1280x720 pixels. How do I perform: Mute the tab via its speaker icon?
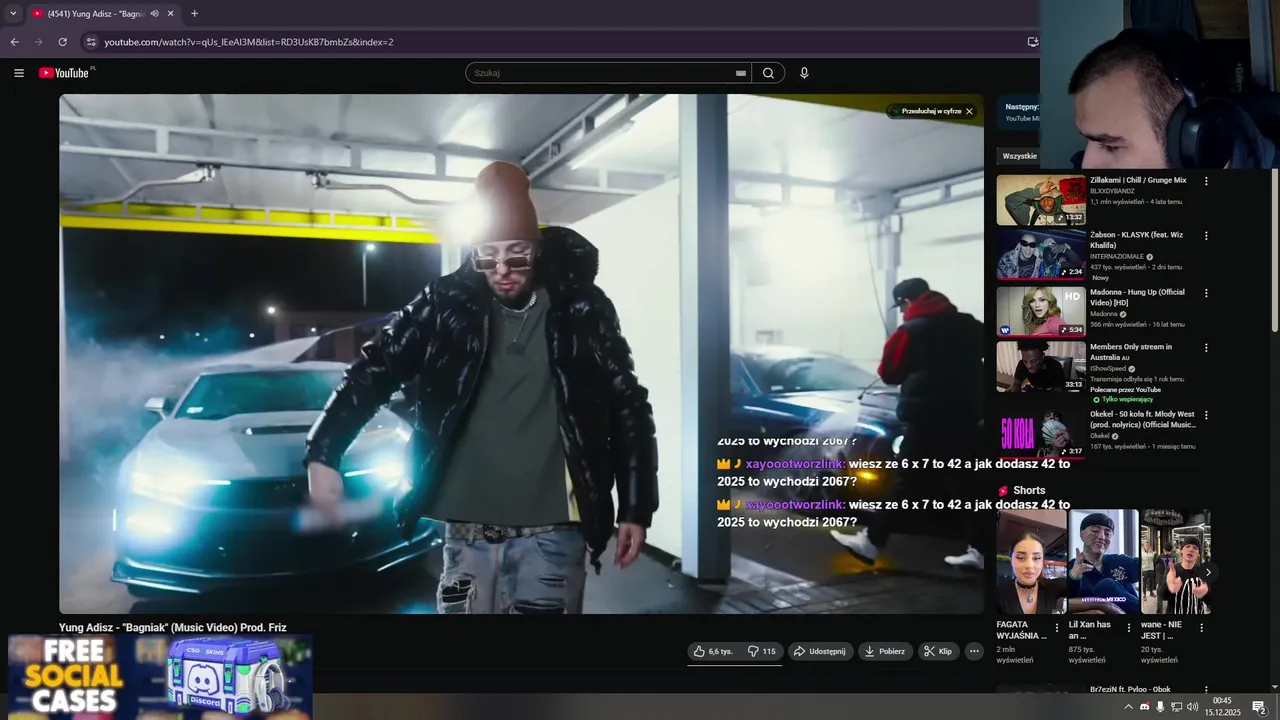click(154, 14)
